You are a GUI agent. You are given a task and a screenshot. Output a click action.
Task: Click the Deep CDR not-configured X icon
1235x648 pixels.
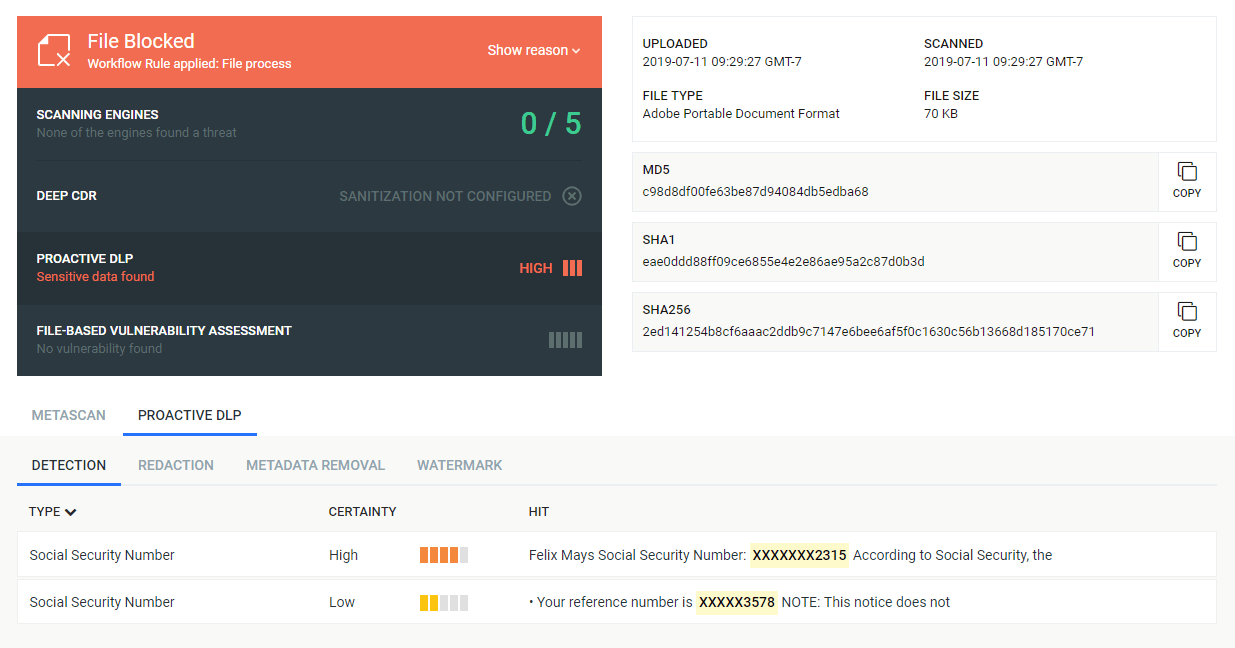572,196
